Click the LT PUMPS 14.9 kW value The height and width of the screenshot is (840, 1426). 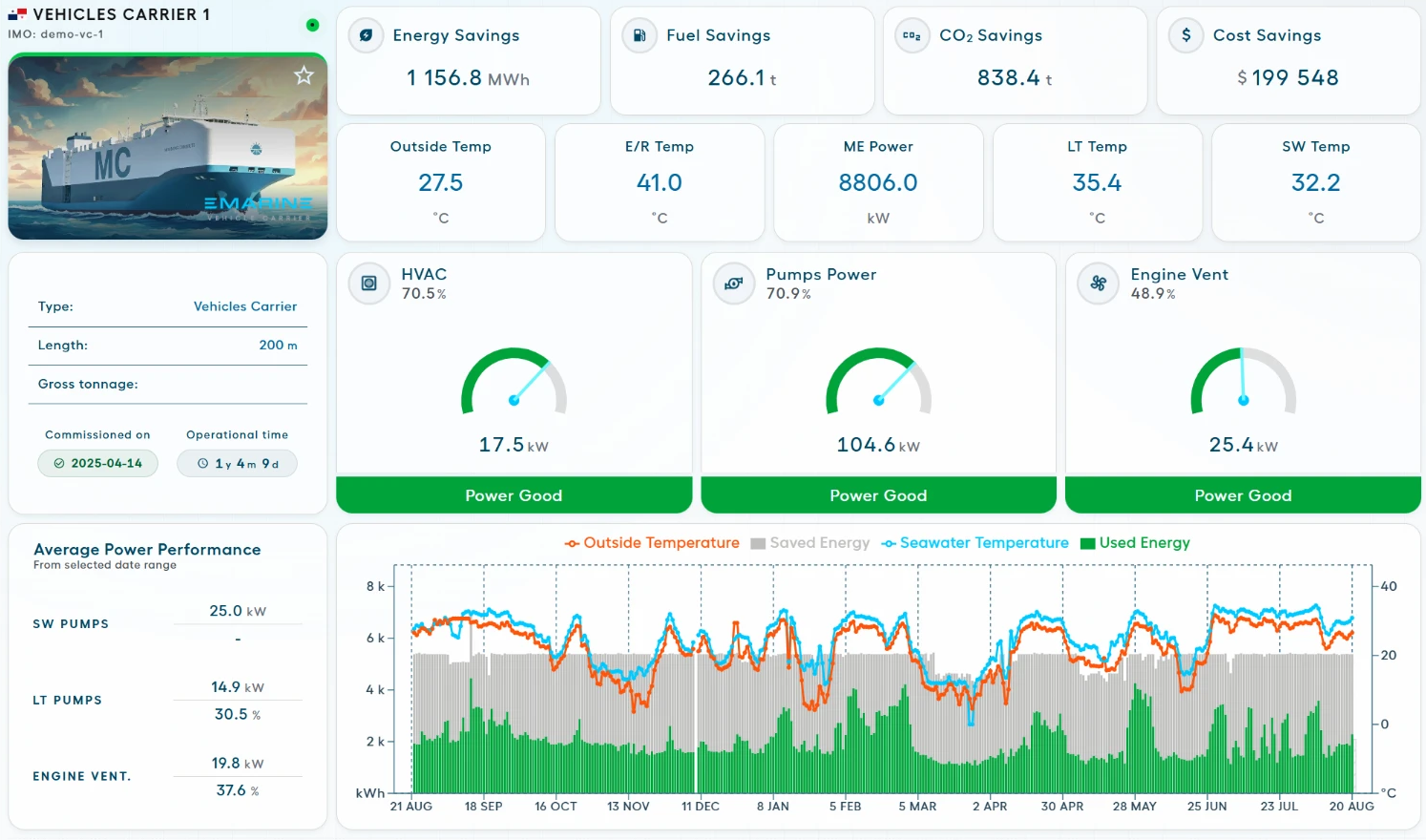pyautogui.click(x=238, y=687)
